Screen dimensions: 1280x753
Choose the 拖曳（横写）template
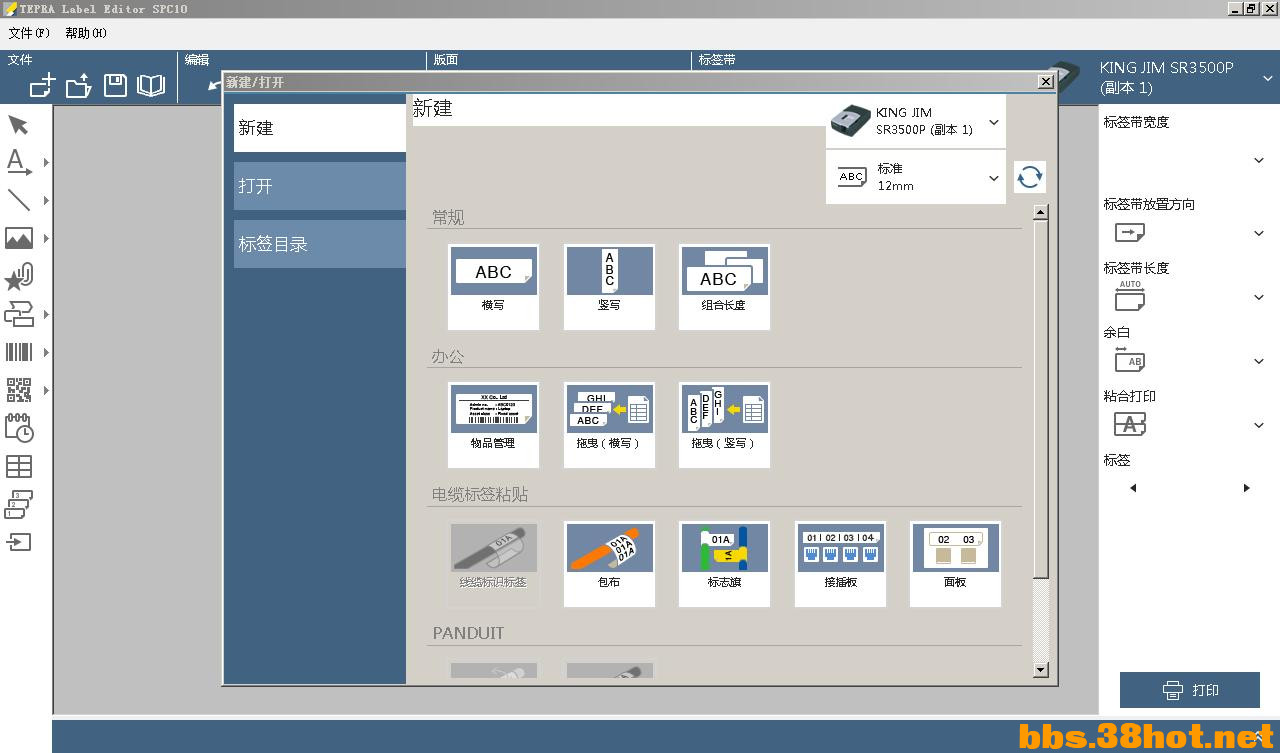click(x=609, y=425)
